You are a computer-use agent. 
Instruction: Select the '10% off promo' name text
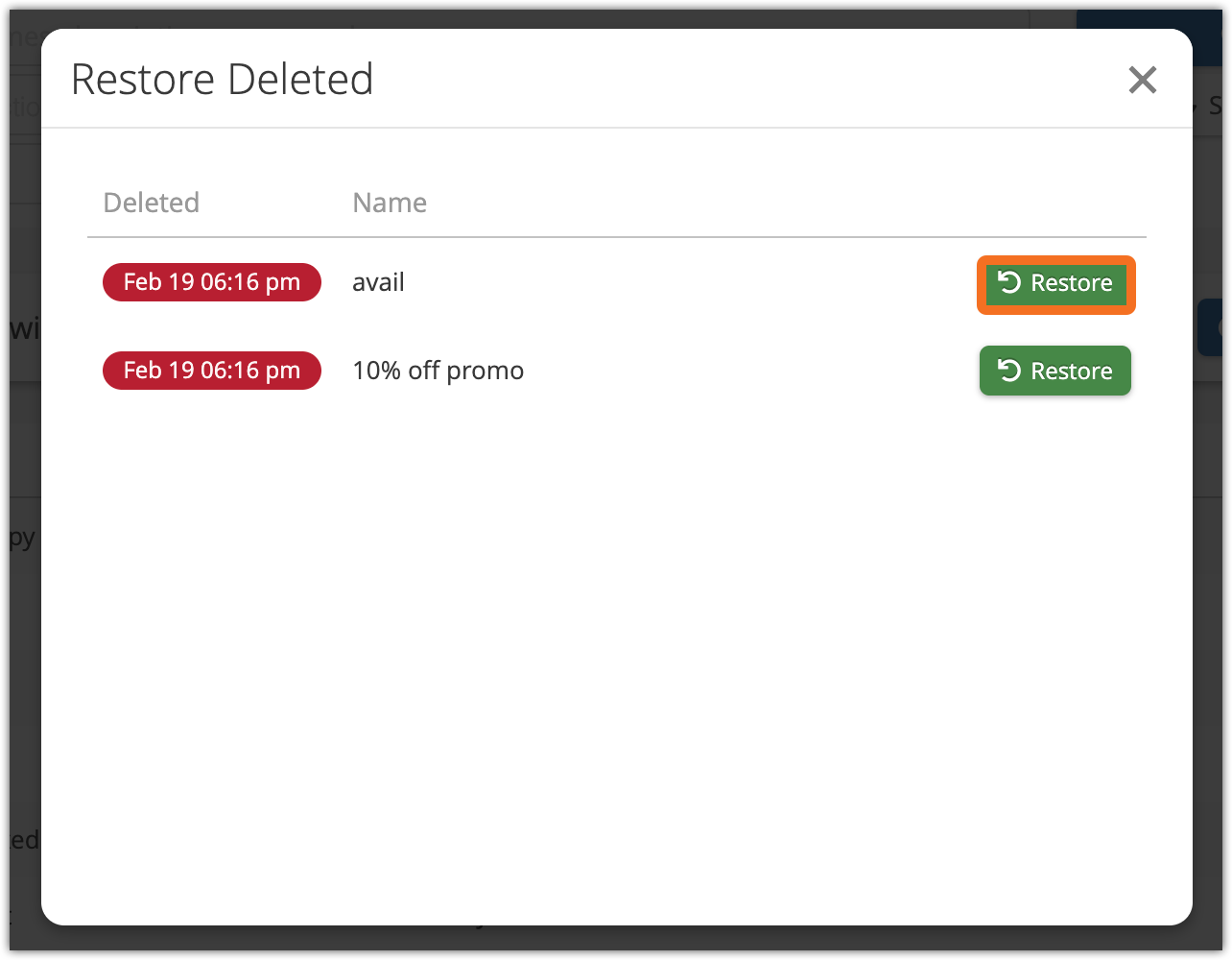click(438, 371)
